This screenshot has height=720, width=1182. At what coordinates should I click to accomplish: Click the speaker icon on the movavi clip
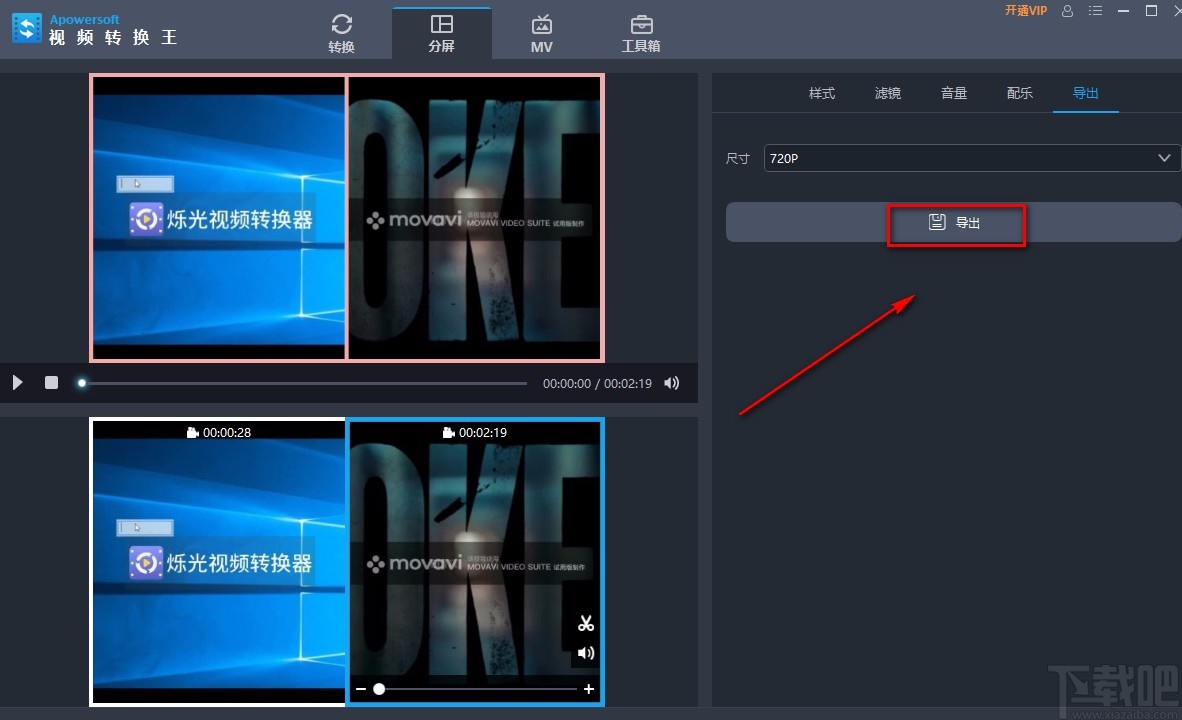pos(586,652)
